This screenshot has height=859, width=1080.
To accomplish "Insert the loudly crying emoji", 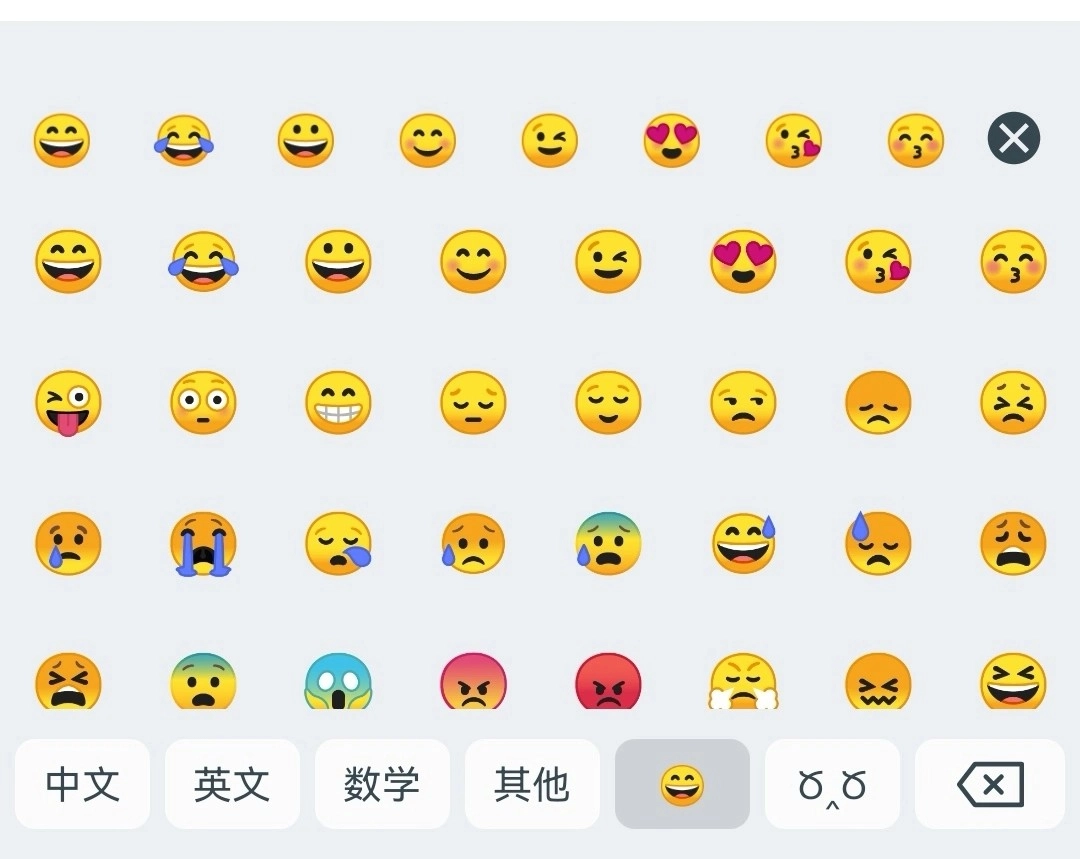I will pyautogui.click(x=203, y=544).
